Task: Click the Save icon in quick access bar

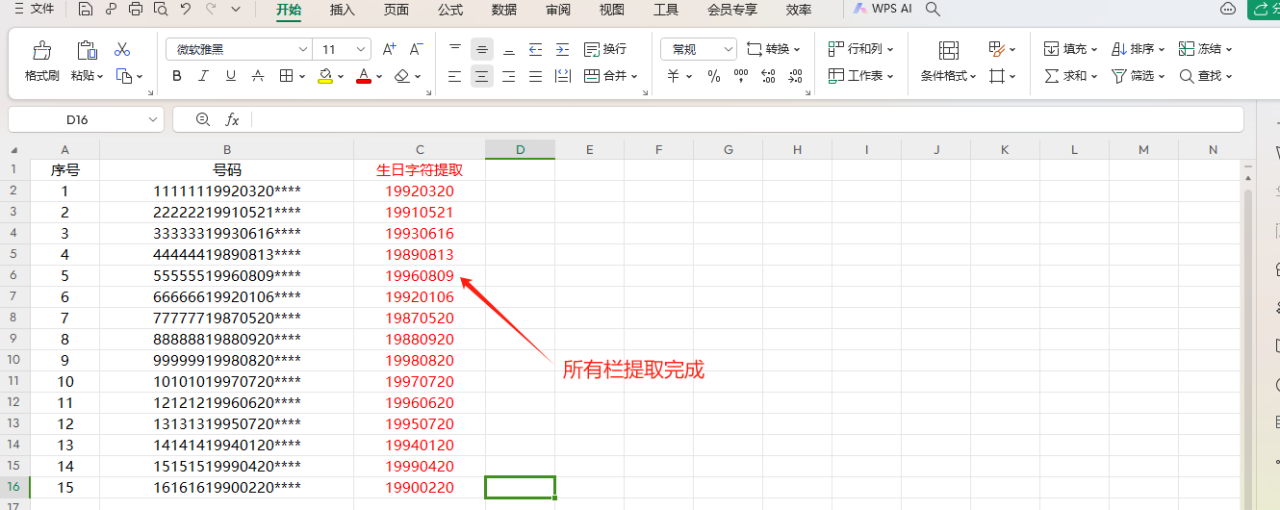Action: pyautogui.click(x=86, y=9)
